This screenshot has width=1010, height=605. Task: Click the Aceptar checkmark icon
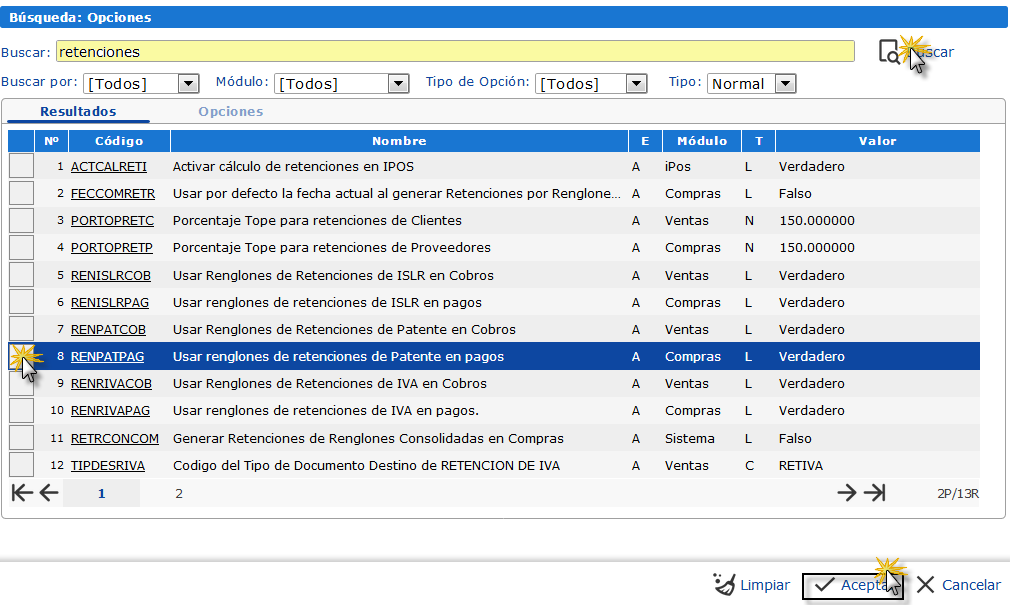[x=824, y=585]
